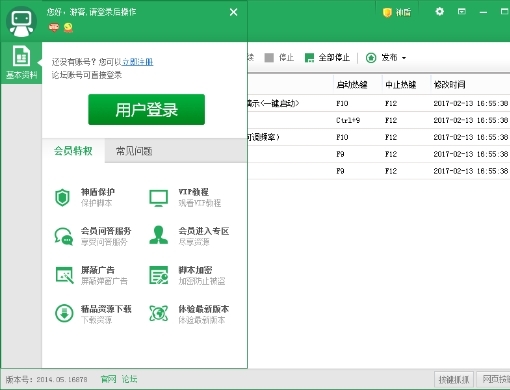Click the green 用户登录 button
This screenshot has height=390, width=510.
click(x=146, y=110)
